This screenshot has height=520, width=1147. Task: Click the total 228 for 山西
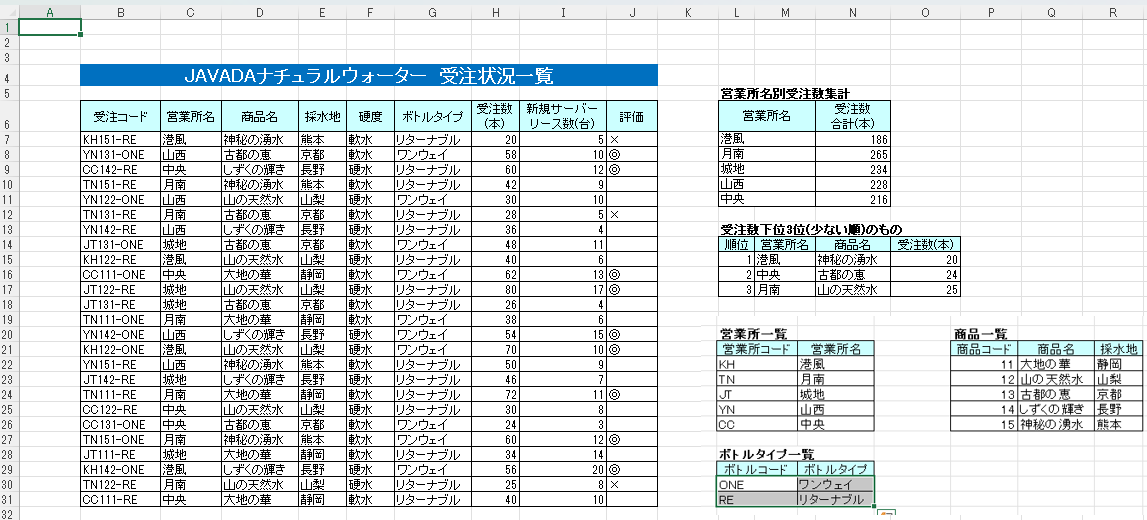tap(852, 184)
